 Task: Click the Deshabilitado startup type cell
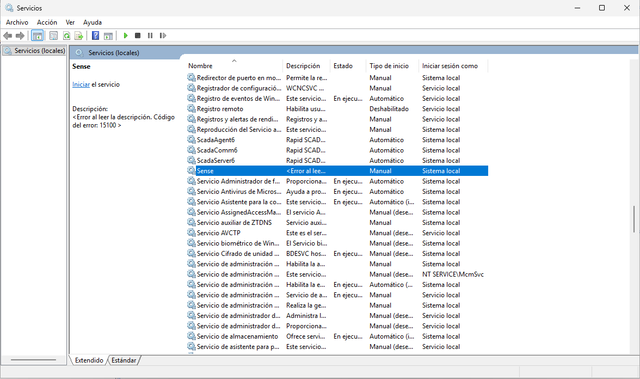click(389, 109)
